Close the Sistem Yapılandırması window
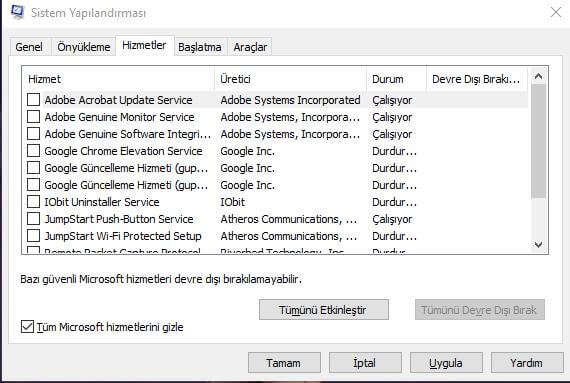This screenshot has width=570, height=383. pos(555,12)
